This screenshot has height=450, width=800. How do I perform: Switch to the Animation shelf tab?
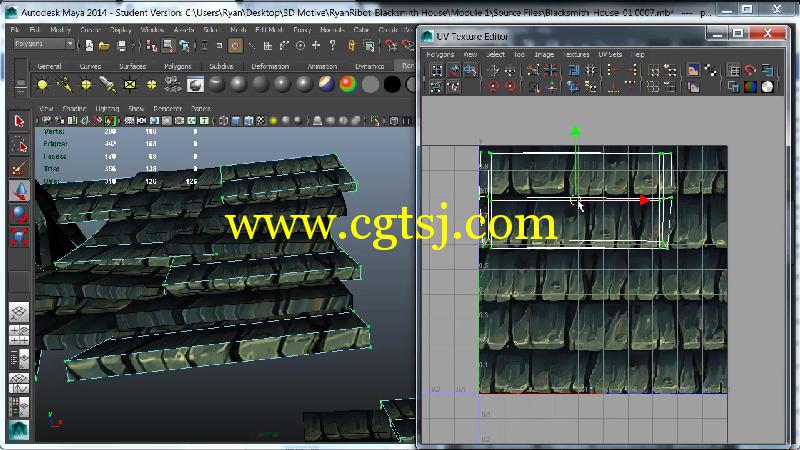pos(322,66)
